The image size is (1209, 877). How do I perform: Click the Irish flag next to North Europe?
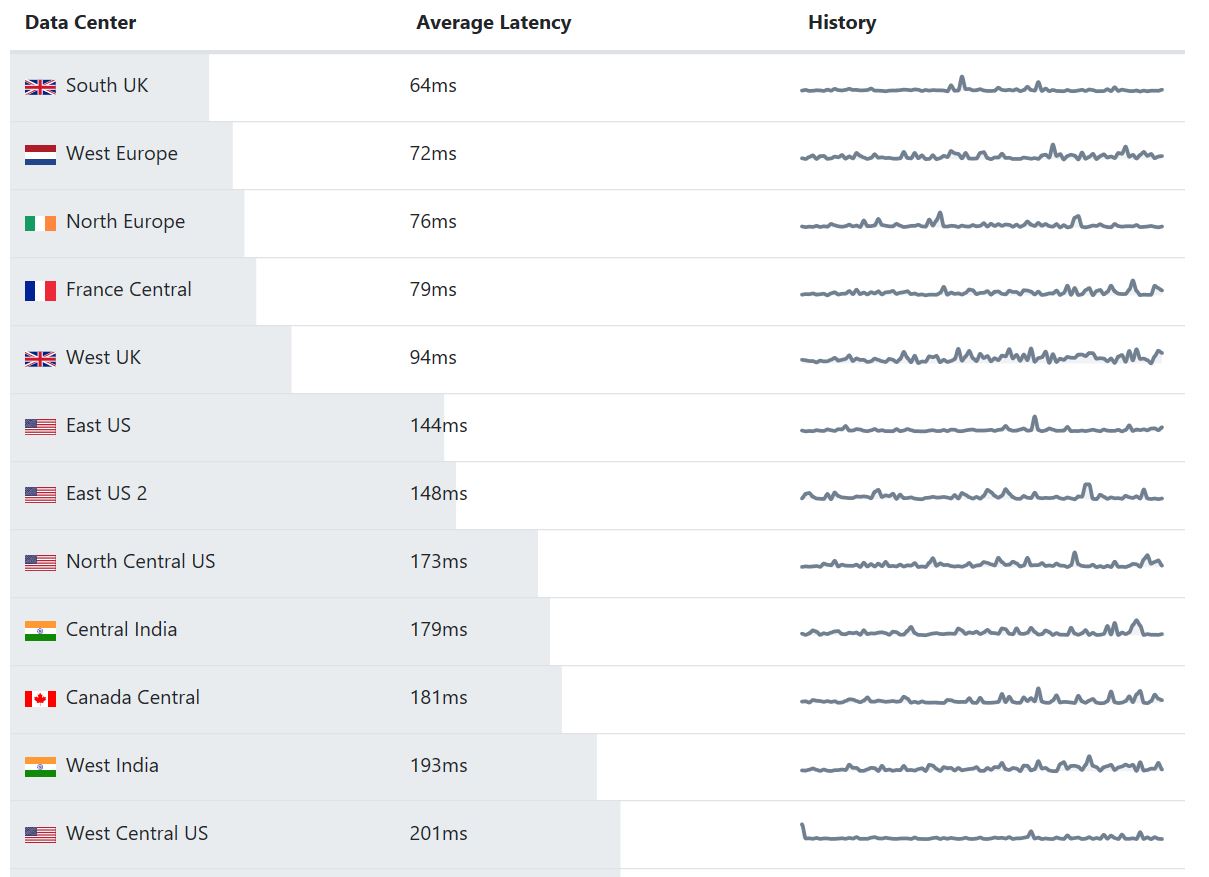click(40, 223)
